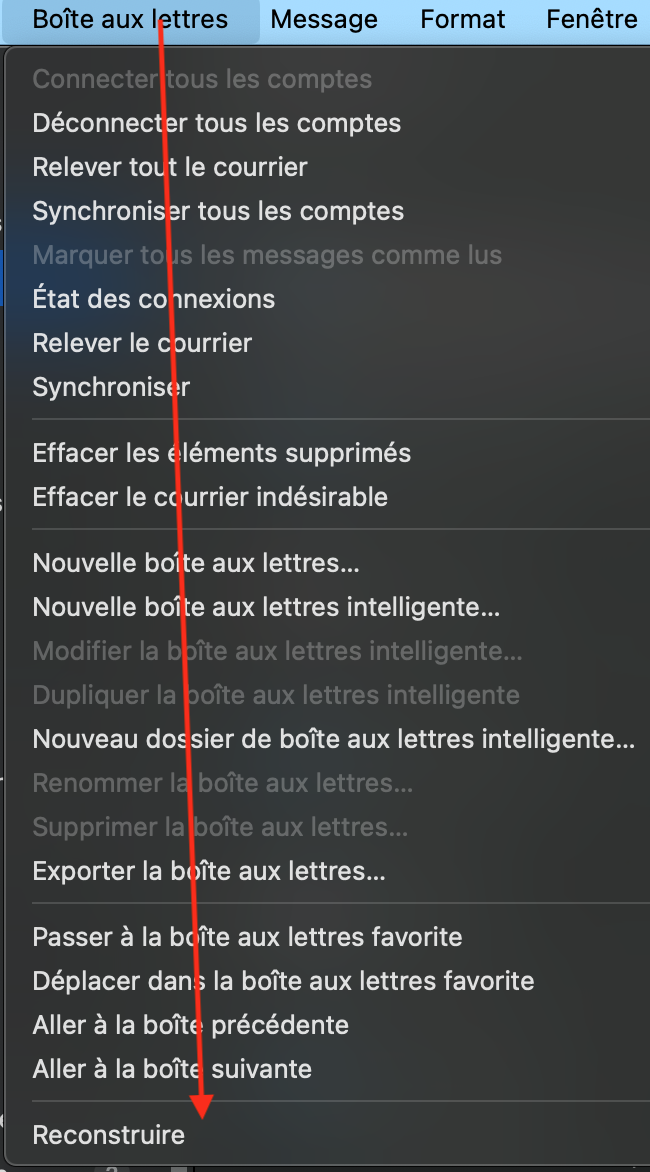Image resolution: width=650 pixels, height=1172 pixels.
Task: Open État des connexions
Action: click(x=154, y=299)
